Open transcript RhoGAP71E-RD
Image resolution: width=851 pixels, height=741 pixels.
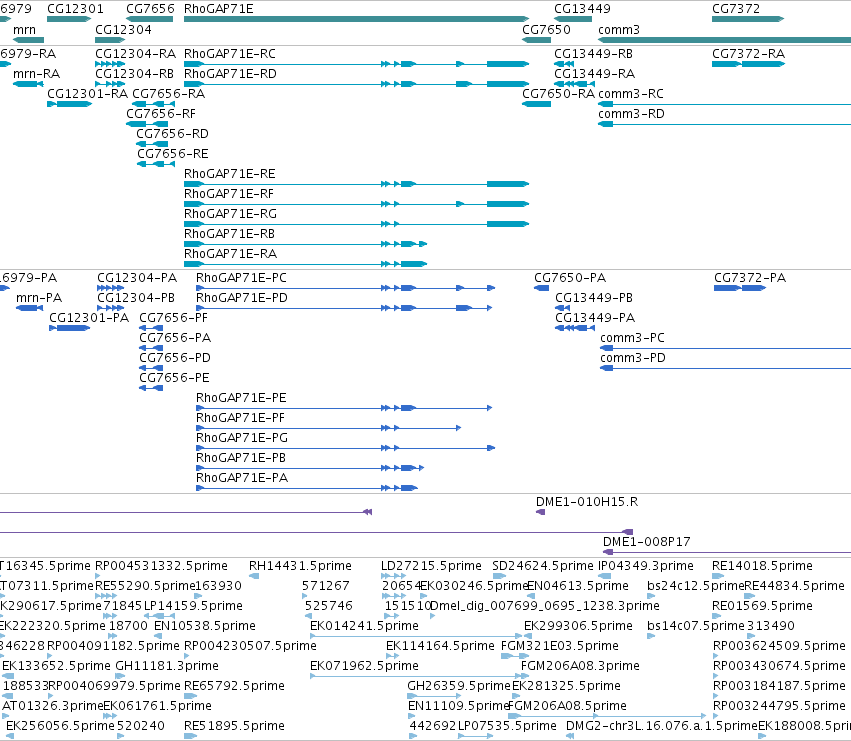tap(356, 84)
